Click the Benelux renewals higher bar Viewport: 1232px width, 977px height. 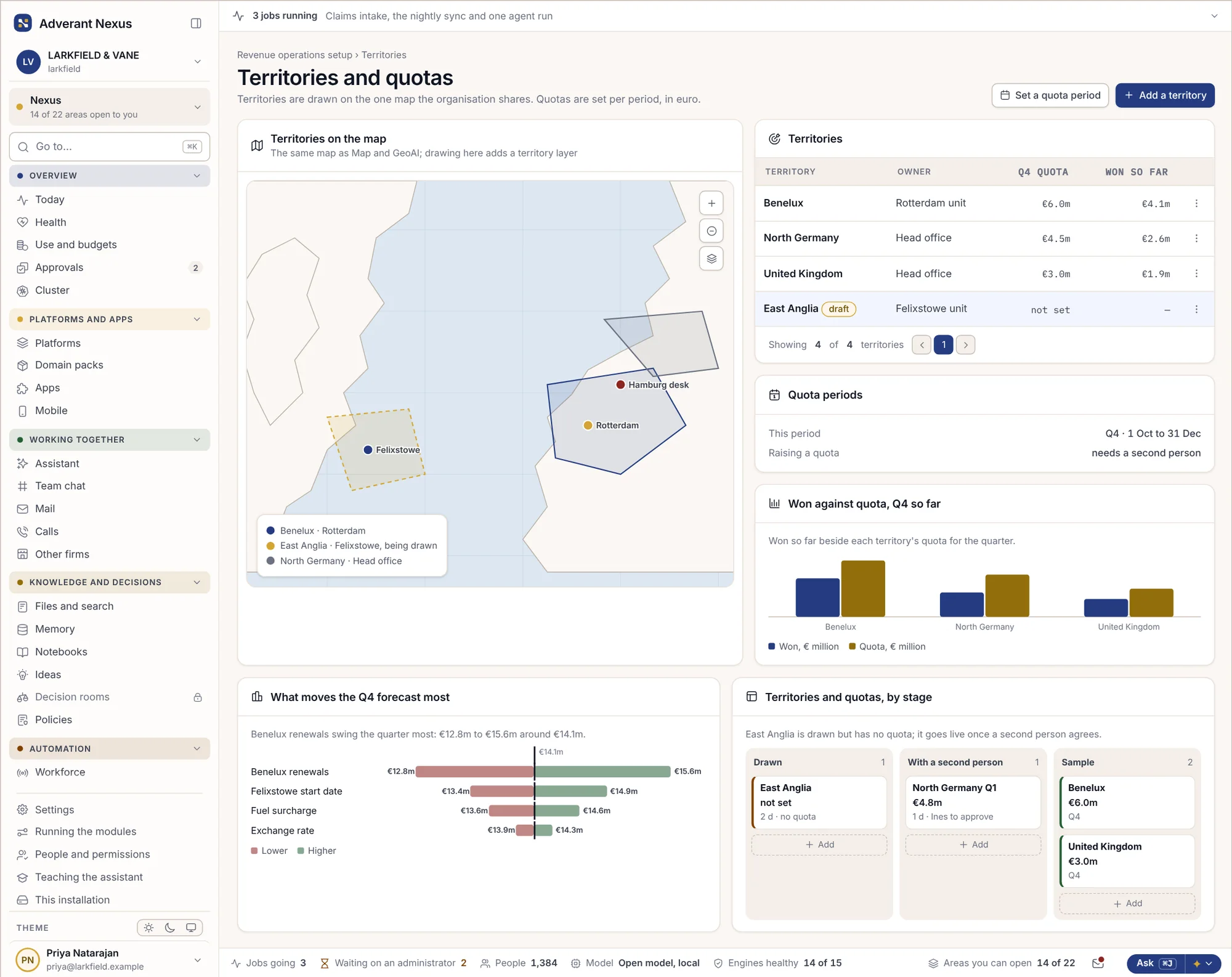pyautogui.click(x=602, y=771)
